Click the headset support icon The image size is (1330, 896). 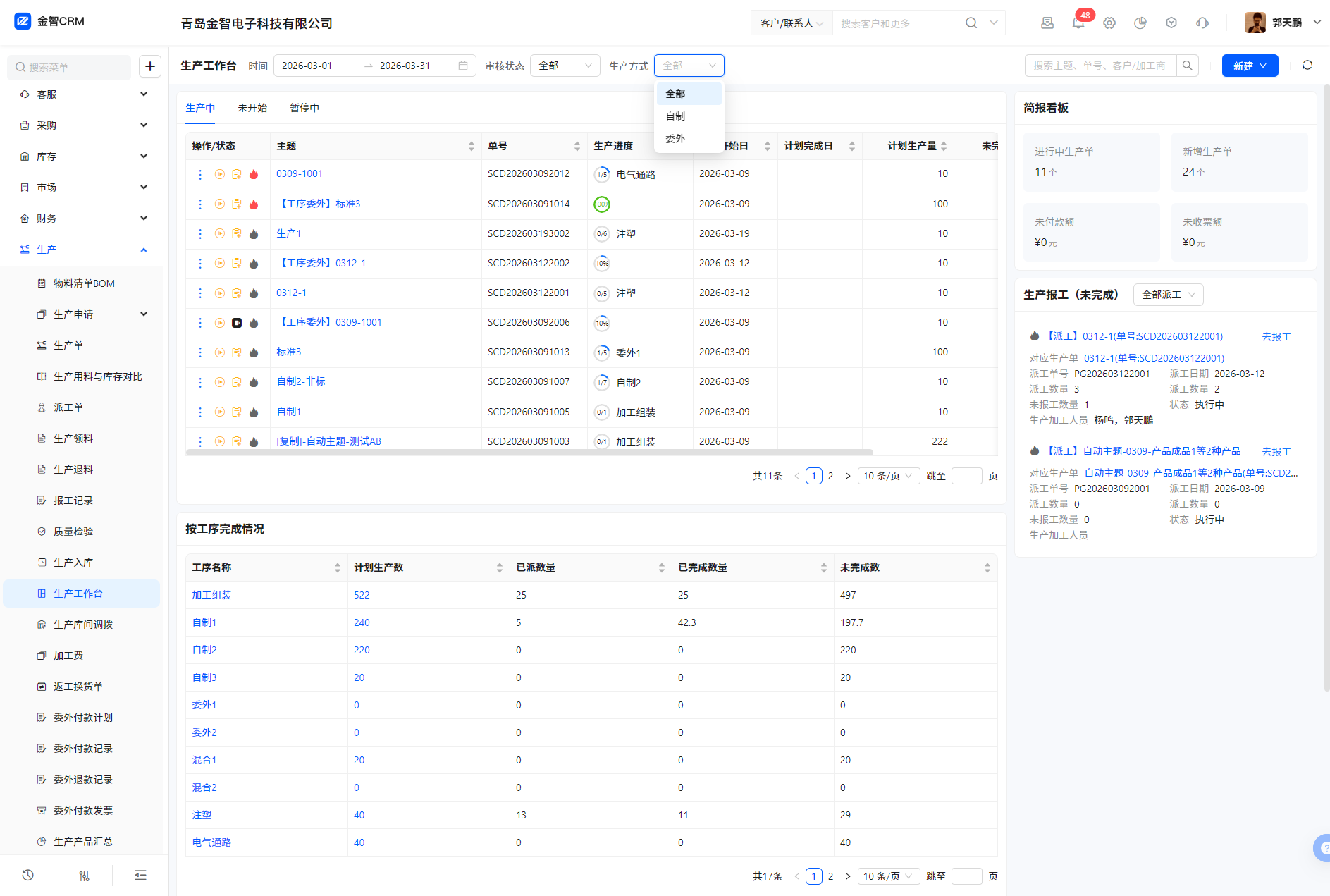pos(1202,23)
